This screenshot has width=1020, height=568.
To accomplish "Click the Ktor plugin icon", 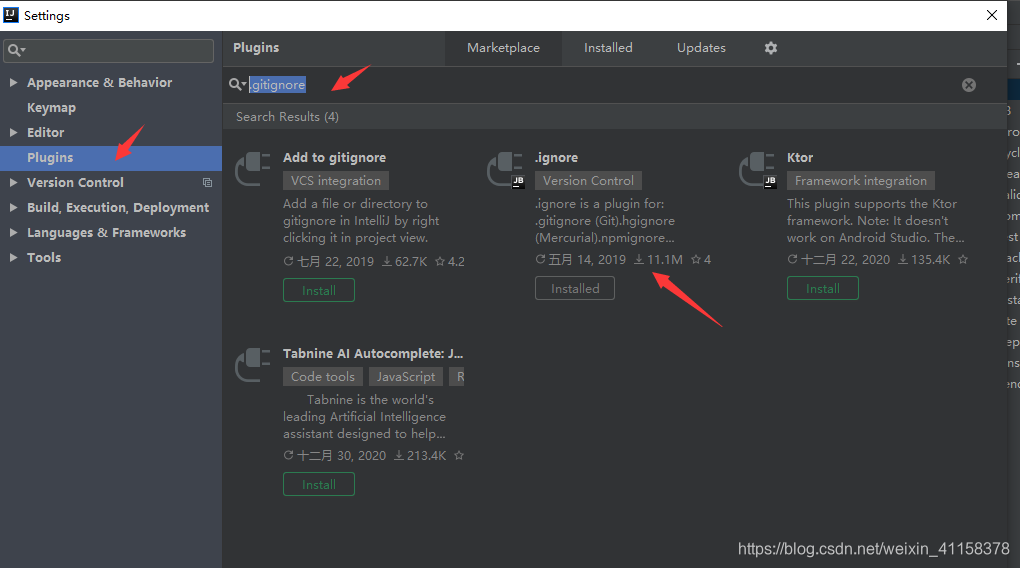I will pyautogui.click(x=757, y=169).
